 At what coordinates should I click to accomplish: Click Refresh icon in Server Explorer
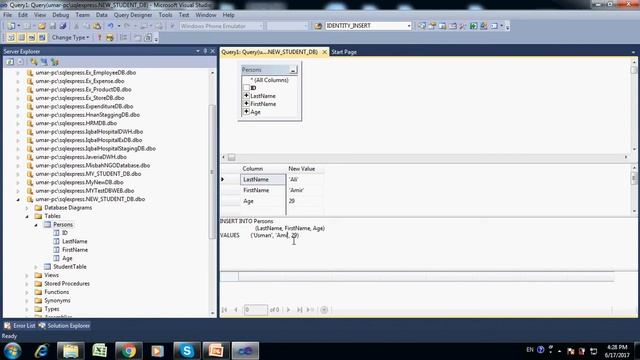pos(10,62)
